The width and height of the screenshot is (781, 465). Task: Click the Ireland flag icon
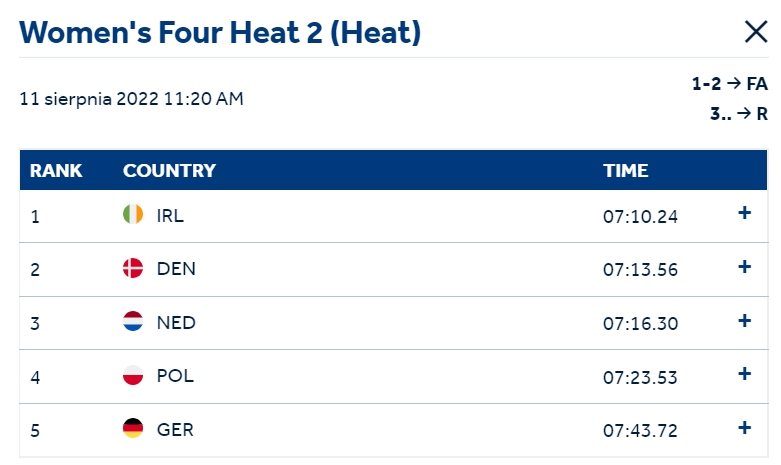[133, 214]
